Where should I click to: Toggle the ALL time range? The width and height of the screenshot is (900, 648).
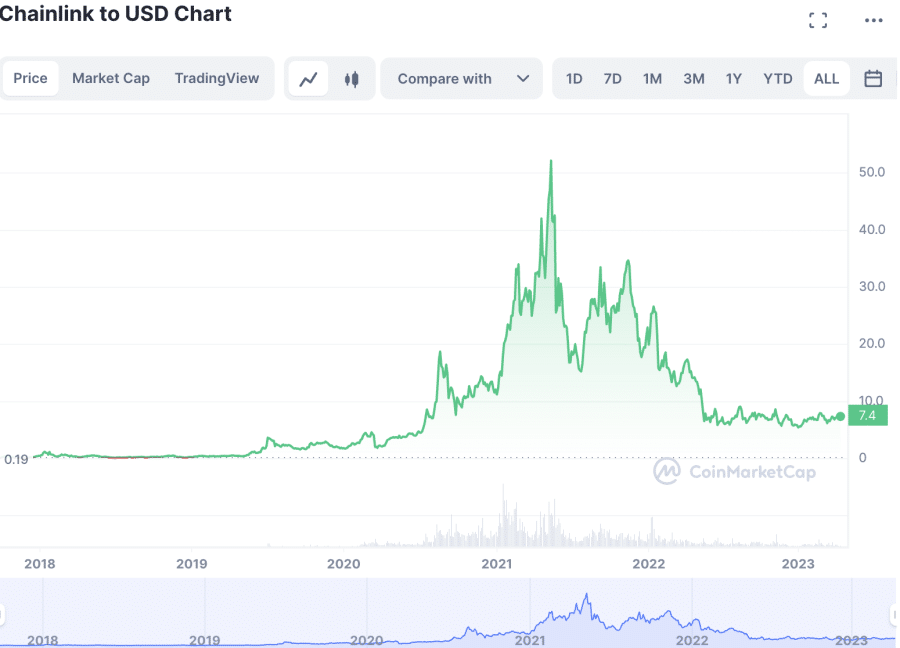tap(826, 78)
